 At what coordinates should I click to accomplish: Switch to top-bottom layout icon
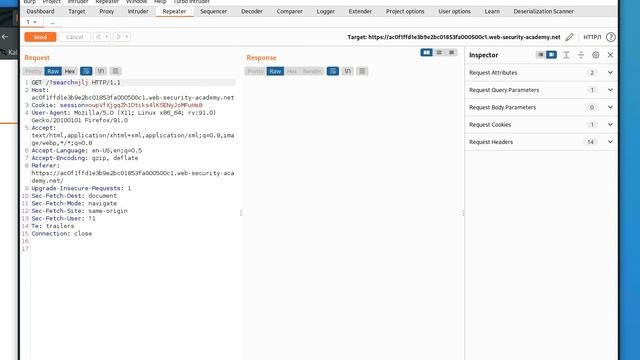coord(439,52)
